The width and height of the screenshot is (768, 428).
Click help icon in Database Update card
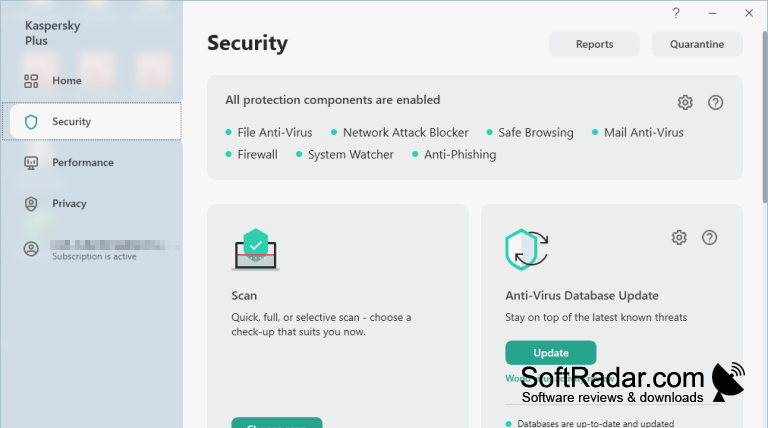pyautogui.click(x=709, y=238)
